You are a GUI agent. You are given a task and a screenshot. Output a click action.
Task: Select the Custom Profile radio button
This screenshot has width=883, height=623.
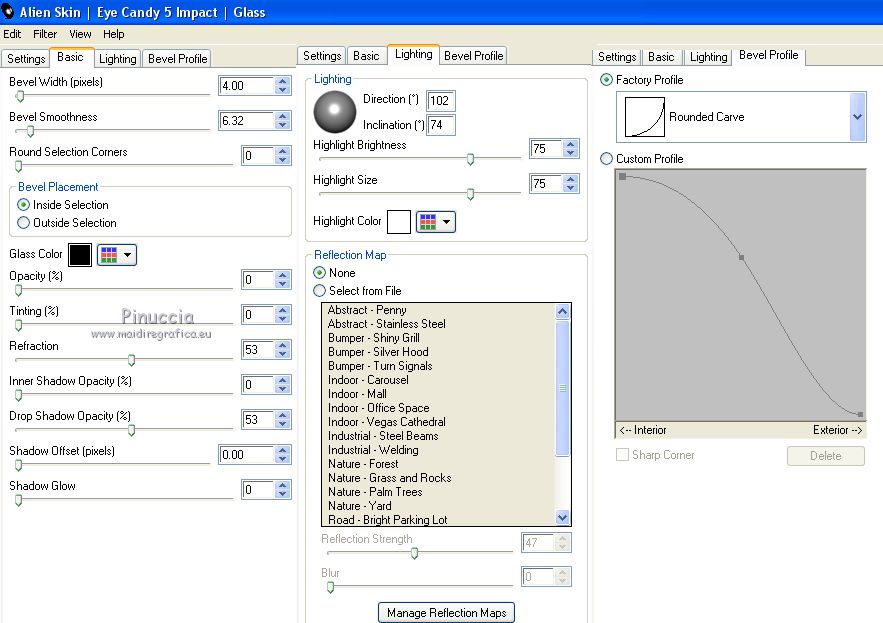coord(606,159)
